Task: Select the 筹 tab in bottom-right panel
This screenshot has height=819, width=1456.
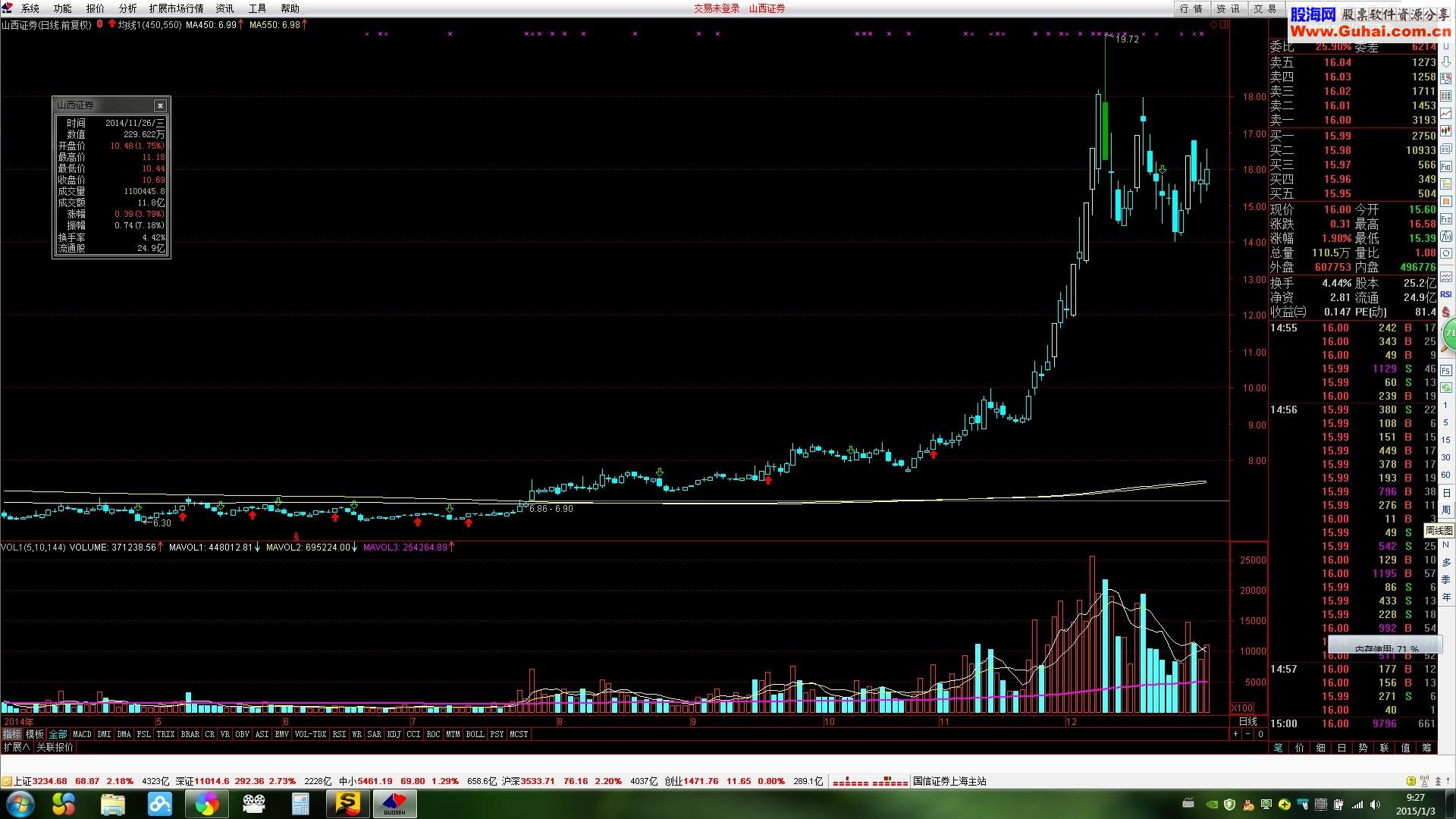Action: coord(1426,748)
